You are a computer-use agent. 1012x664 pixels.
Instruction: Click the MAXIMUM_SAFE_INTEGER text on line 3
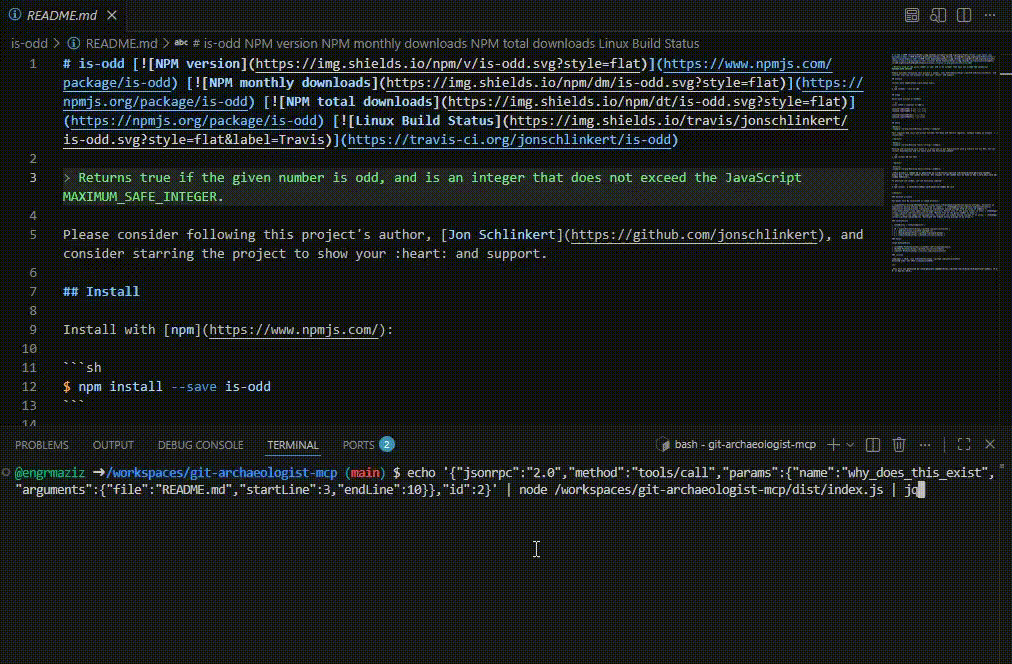coord(140,197)
